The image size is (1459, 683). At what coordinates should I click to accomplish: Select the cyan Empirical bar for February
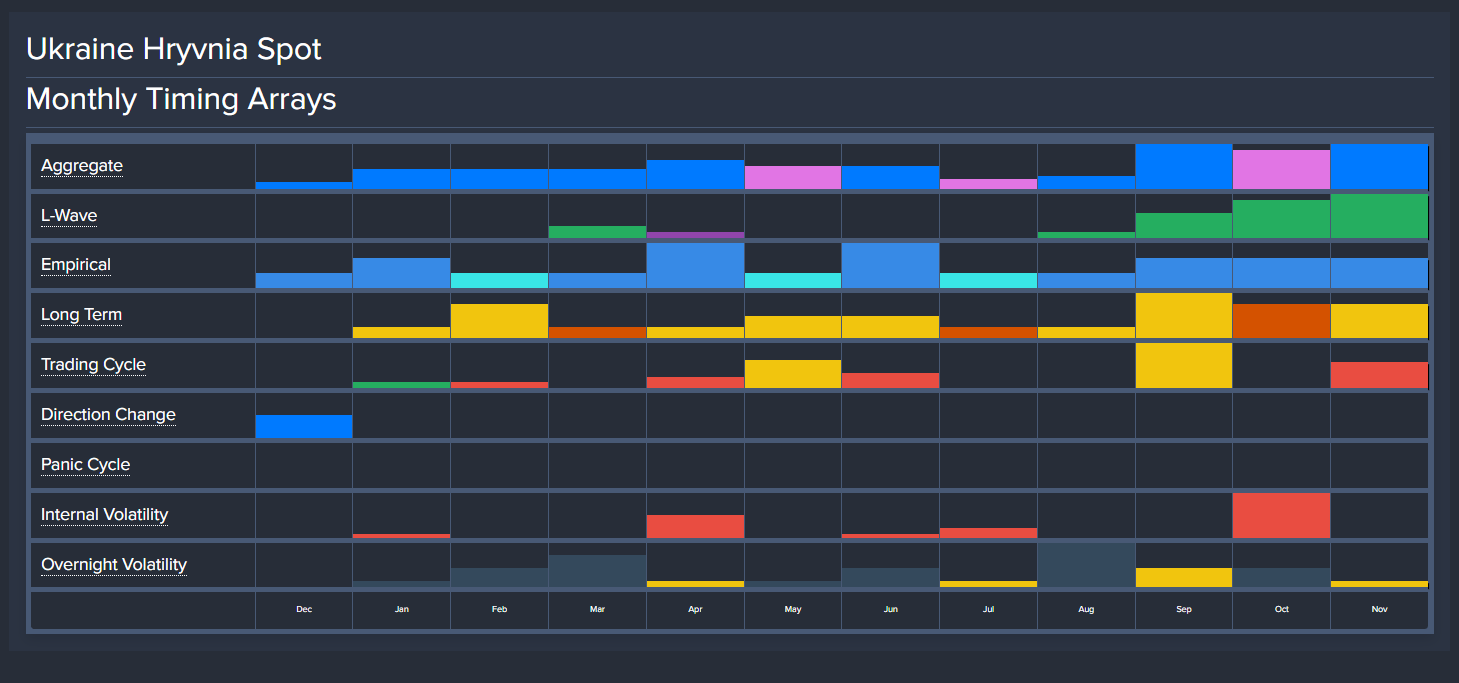499,281
